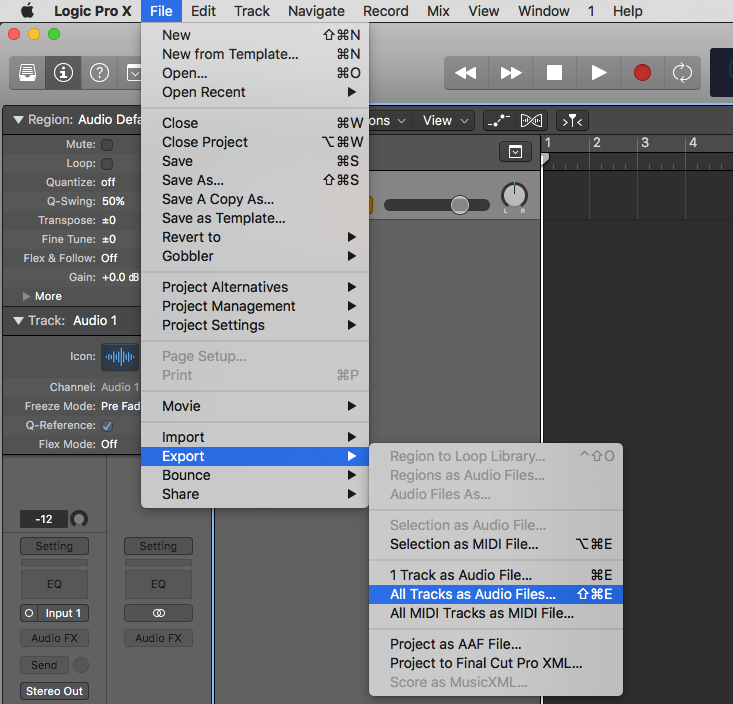The image size is (733, 704).
Task: Uncheck the Q-Reference checkbox
Action: coord(107,426)
